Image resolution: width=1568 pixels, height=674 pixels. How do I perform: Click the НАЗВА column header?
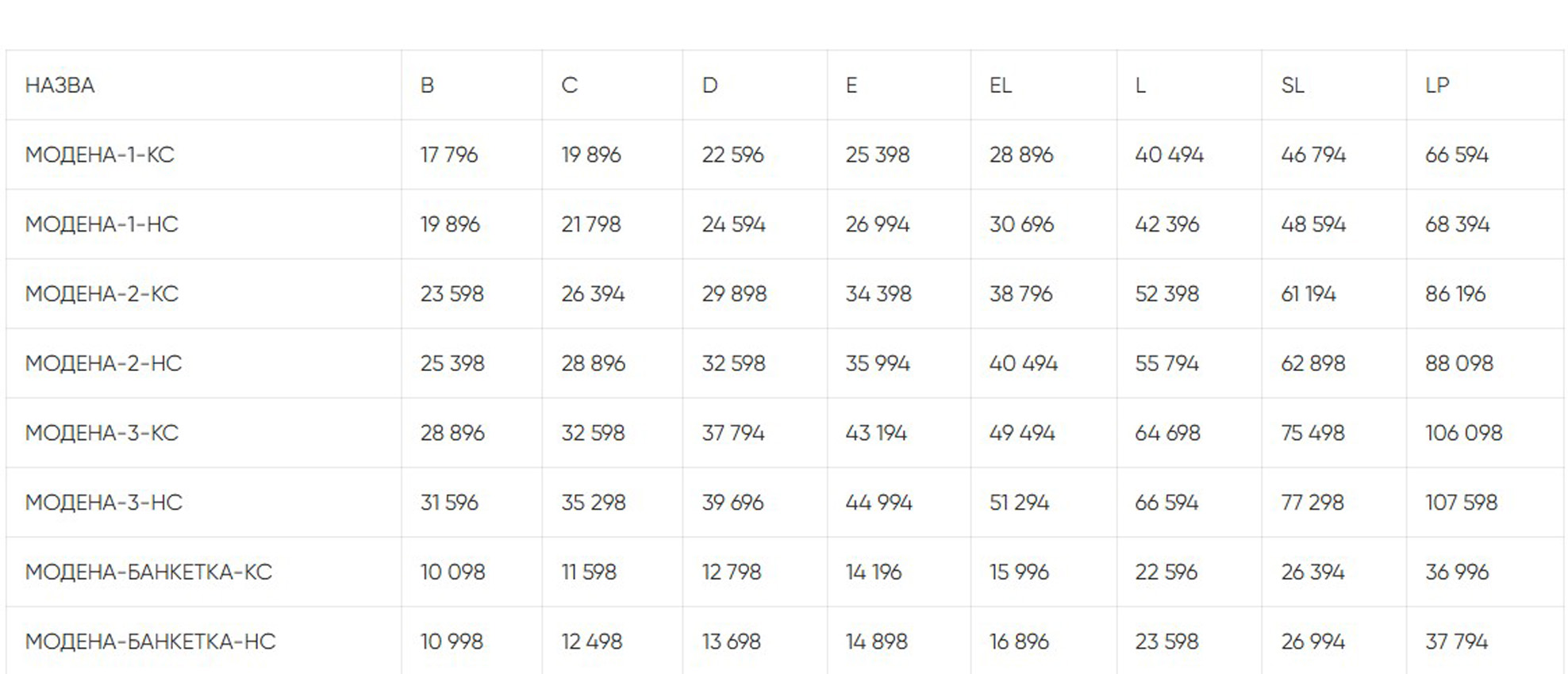tap(60, 86)
